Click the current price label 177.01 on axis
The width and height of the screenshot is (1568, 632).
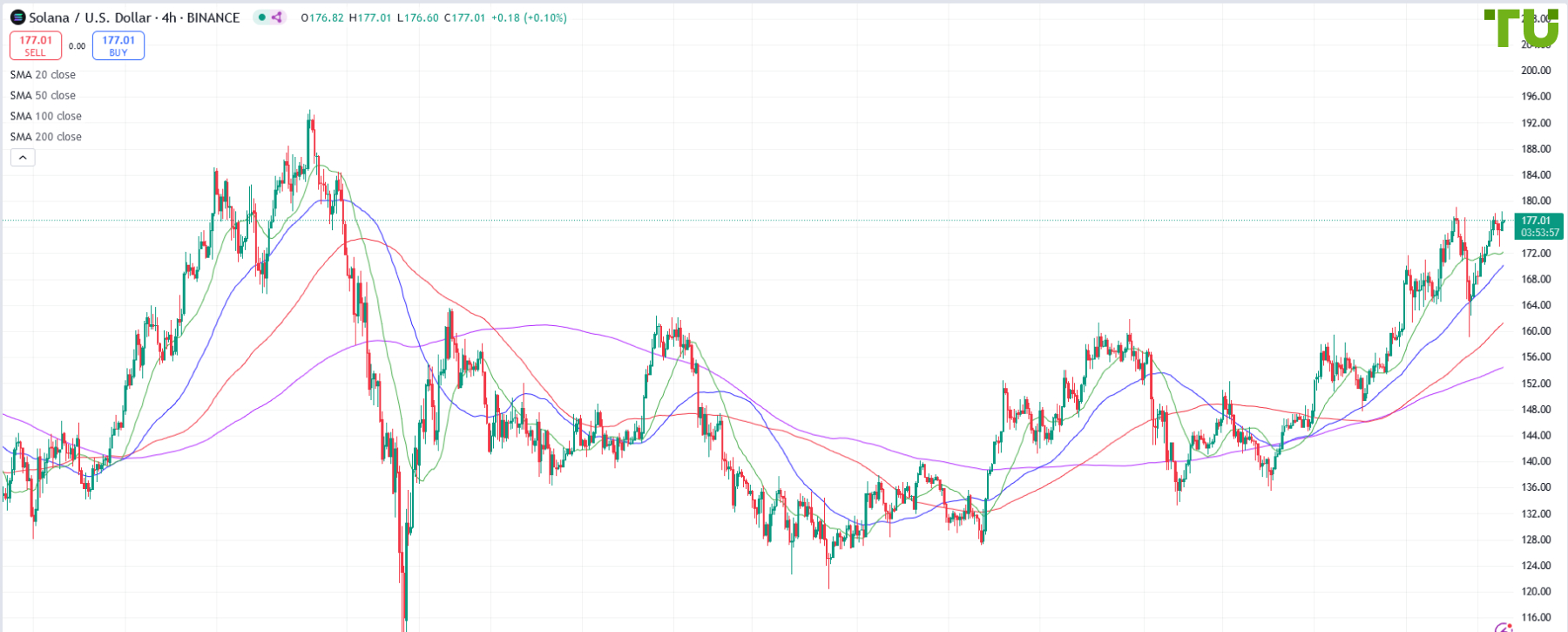click(x=1537, y=221)
